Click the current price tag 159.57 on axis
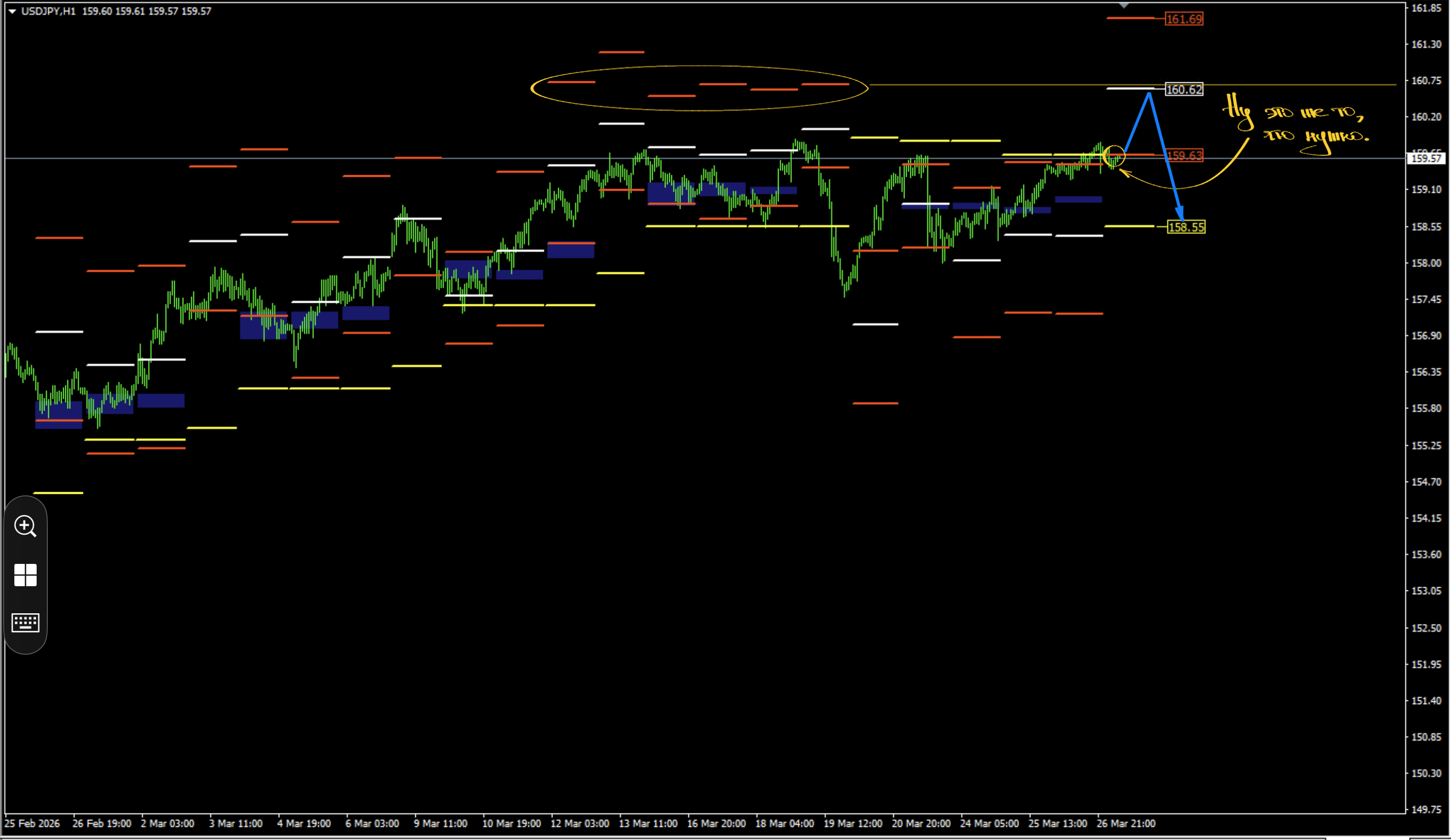Image resolution: width=1451 pixels, height=840 pixels. point(1426,158)
